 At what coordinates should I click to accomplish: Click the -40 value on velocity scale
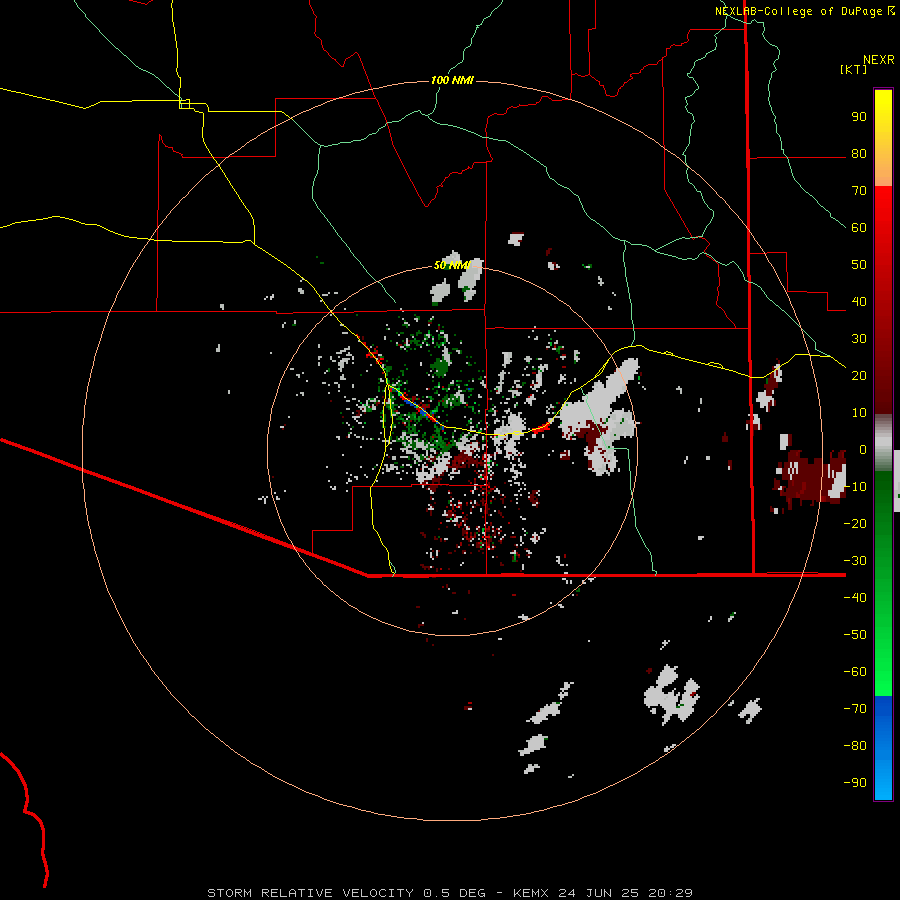855,598
